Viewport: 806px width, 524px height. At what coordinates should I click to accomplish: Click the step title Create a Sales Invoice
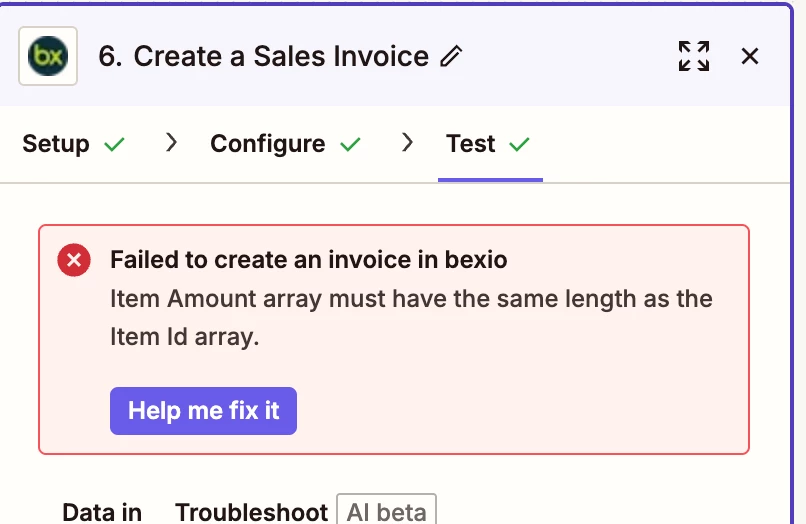point(264,56)
